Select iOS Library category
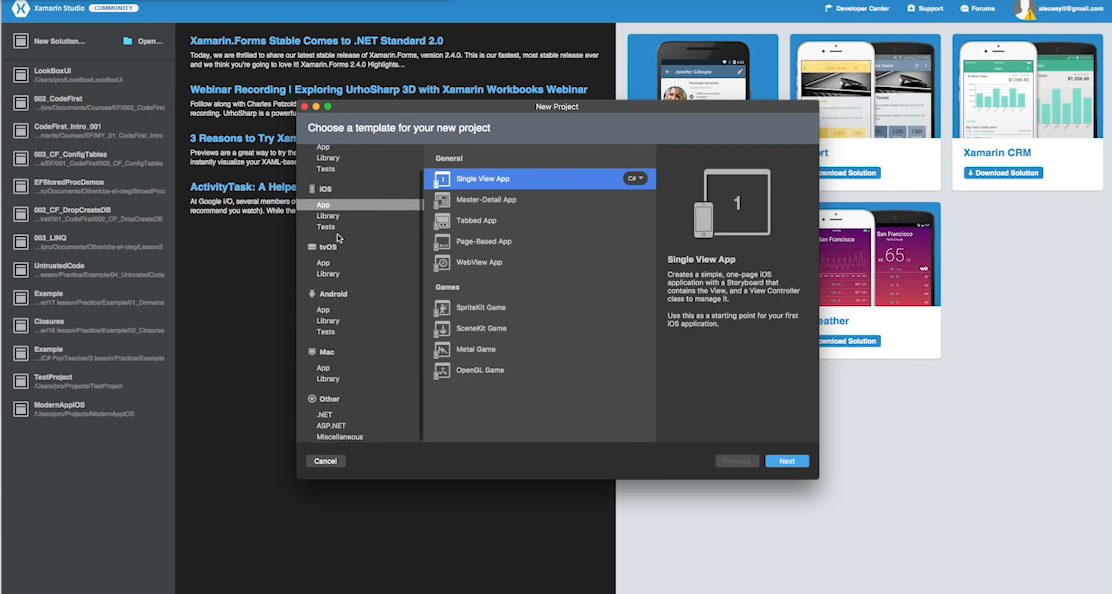Image resolution: width=1112 pixels, height=594 pixels. tap(328, 216)
